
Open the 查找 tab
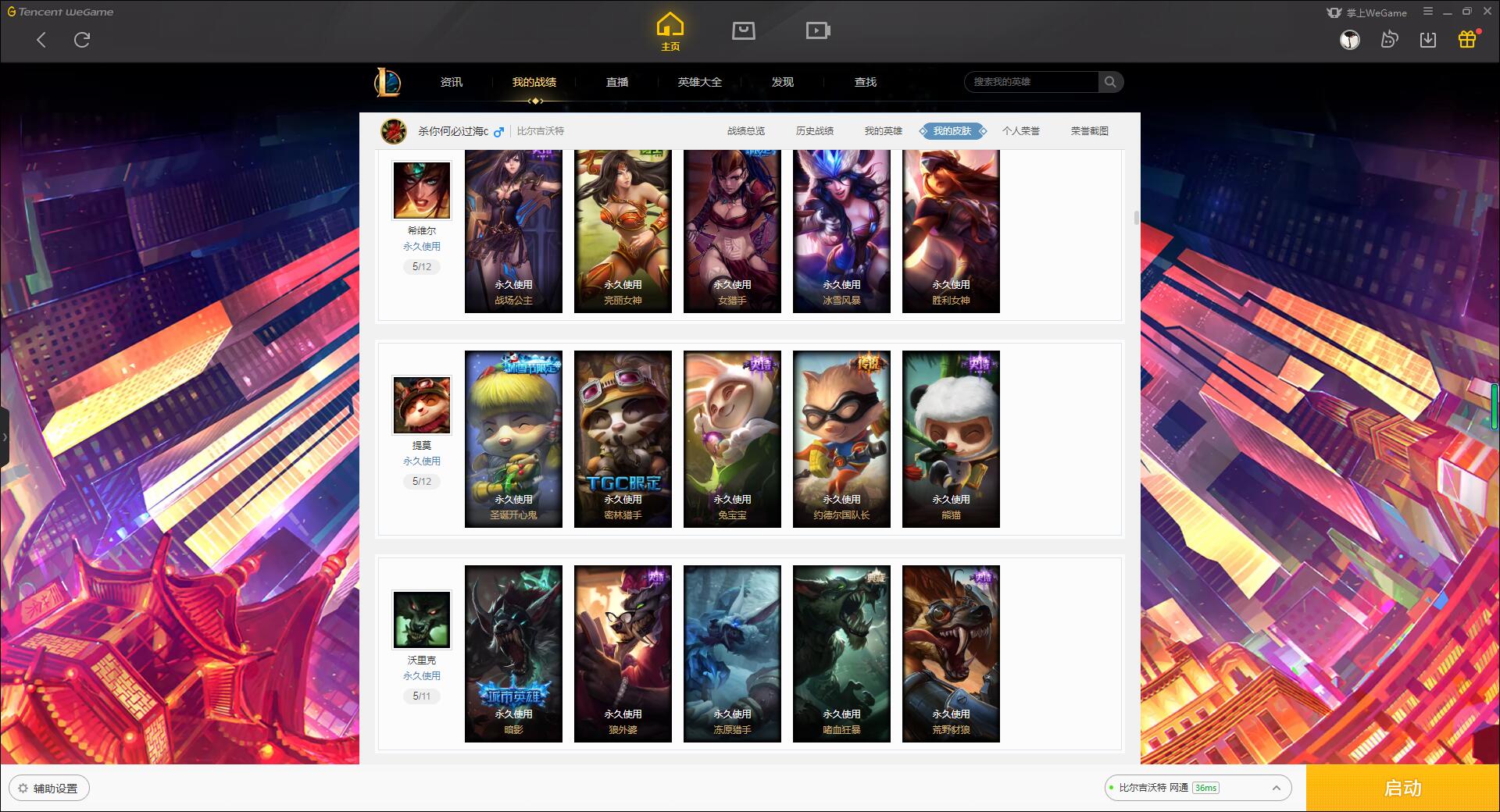(866, 82)
